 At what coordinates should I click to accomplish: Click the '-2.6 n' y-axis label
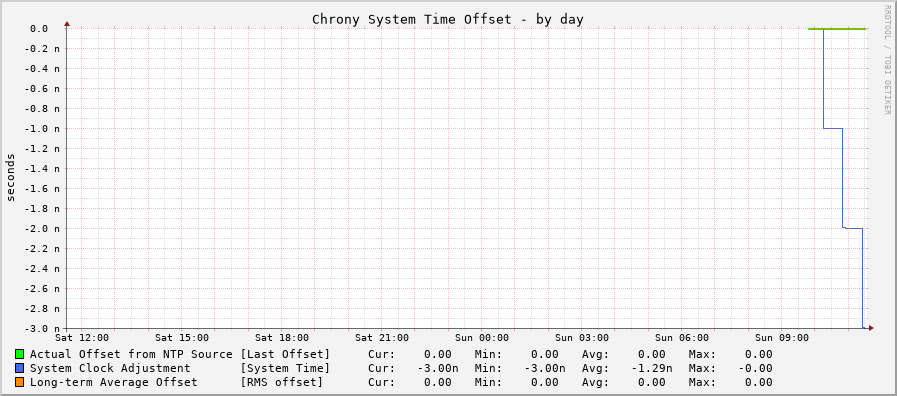(x=42, y=289)
